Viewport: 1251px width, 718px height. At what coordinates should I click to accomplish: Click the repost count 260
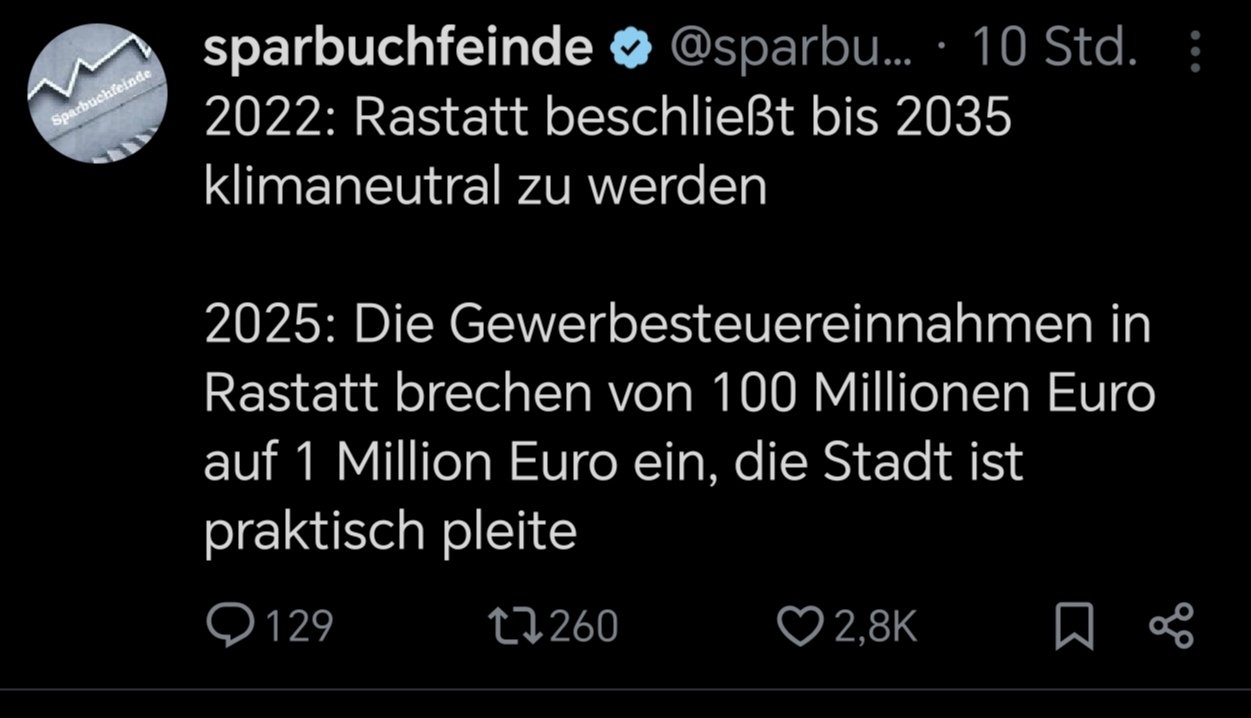click(584, 626)
